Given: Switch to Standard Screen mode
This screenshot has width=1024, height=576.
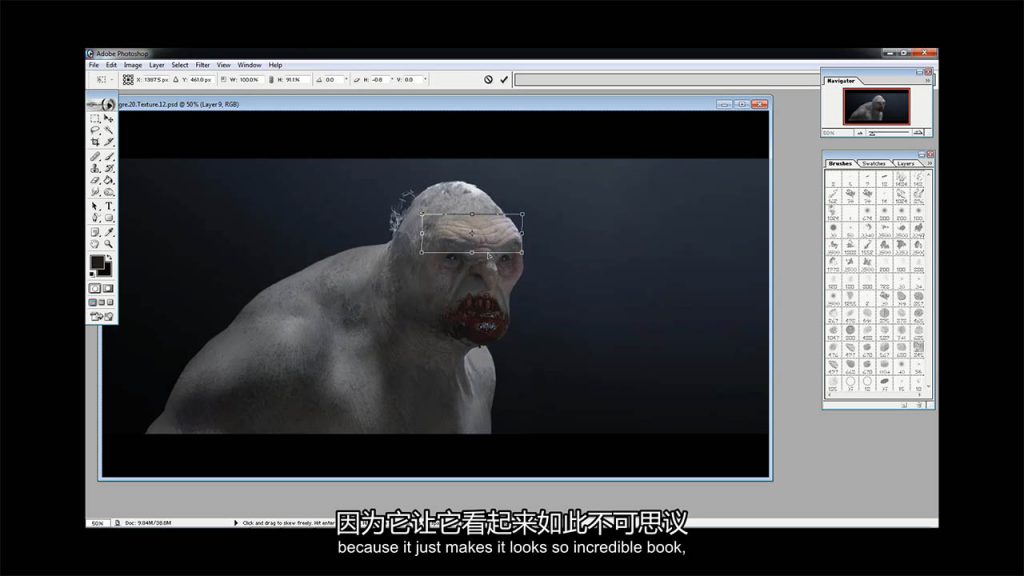Looking at the screenshot, I should click(x=93, y=302).
